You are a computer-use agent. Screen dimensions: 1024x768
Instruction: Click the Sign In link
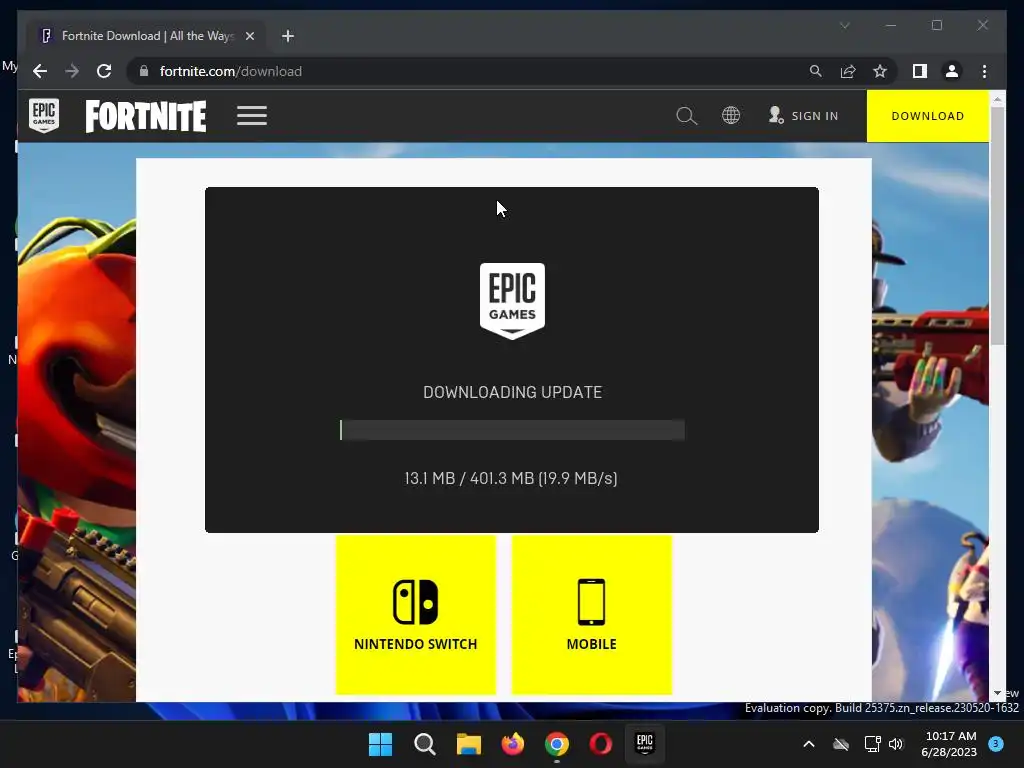tap(804, 116)
